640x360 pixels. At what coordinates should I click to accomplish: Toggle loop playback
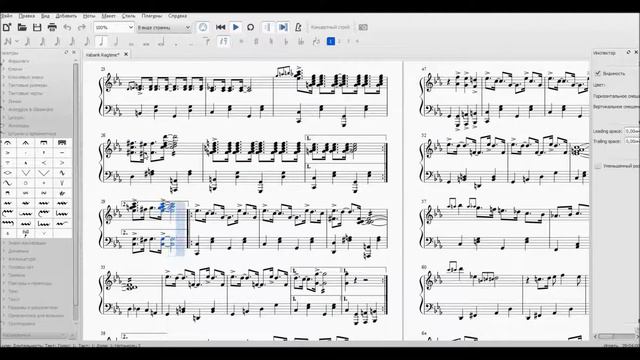tap(250, 27)
